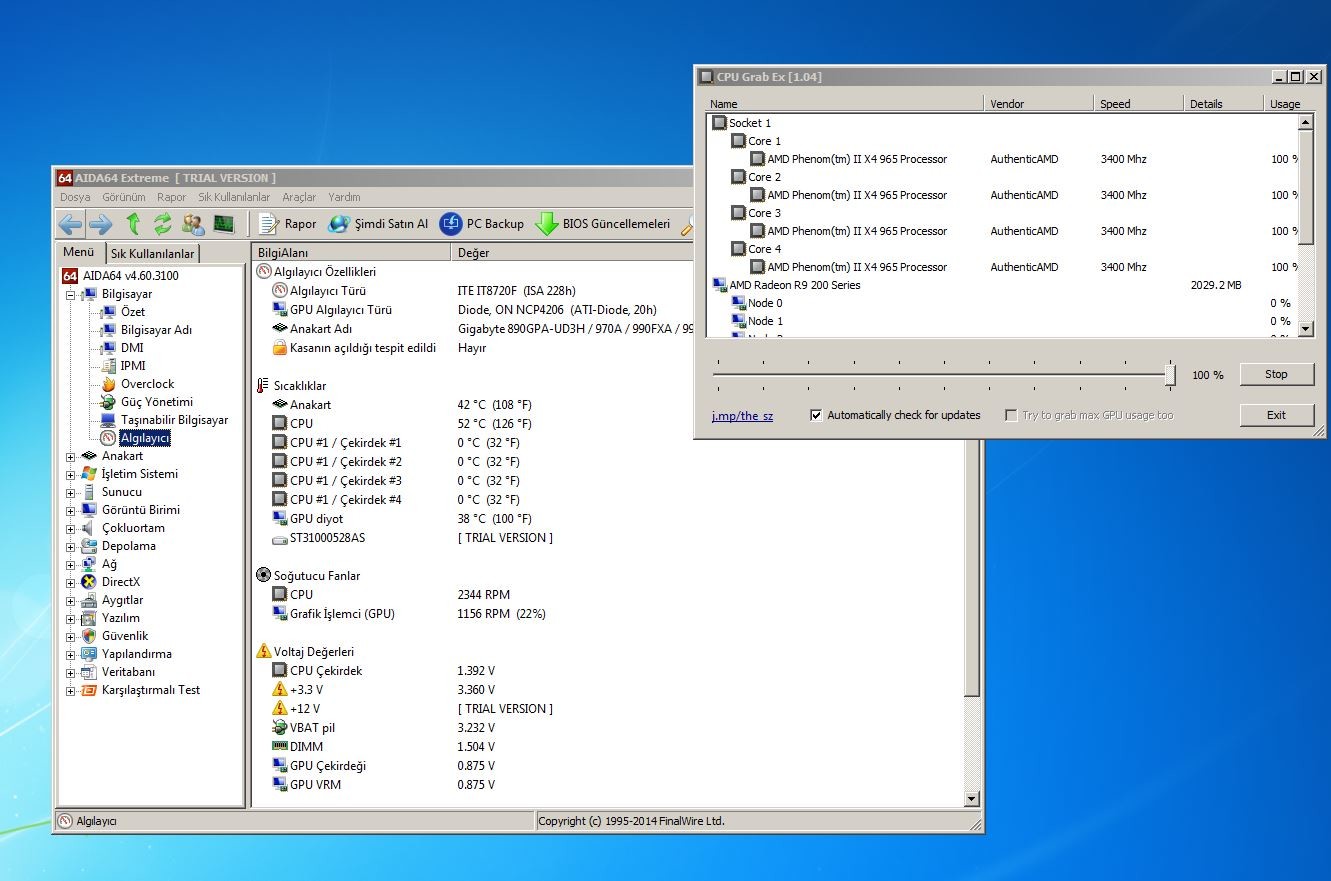Click scroll down arrow in CPU Grab Ex list
The height and width of the screenshot is (881, 1331).
[x=1305, y=328]
